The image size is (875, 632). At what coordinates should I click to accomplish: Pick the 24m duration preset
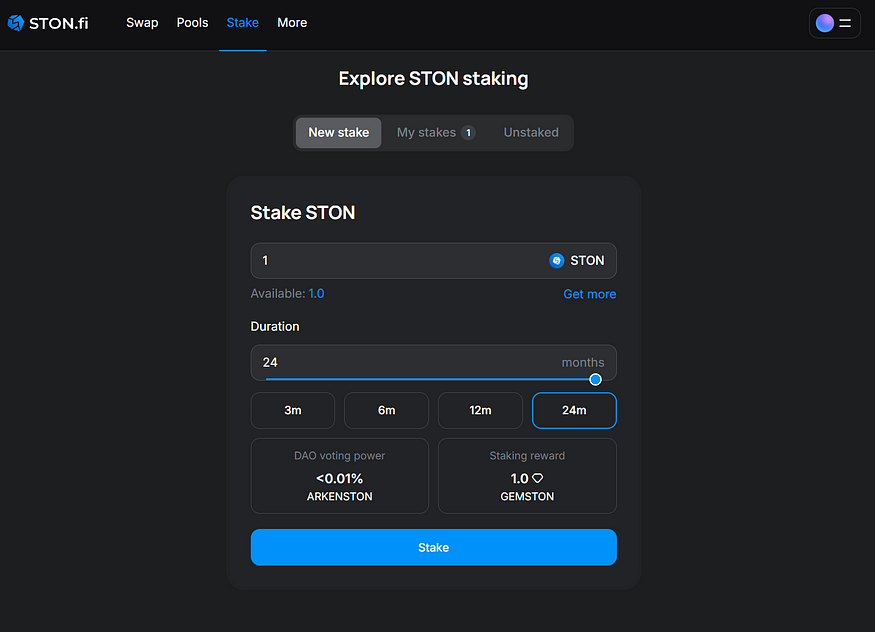(x=574, y=411)
